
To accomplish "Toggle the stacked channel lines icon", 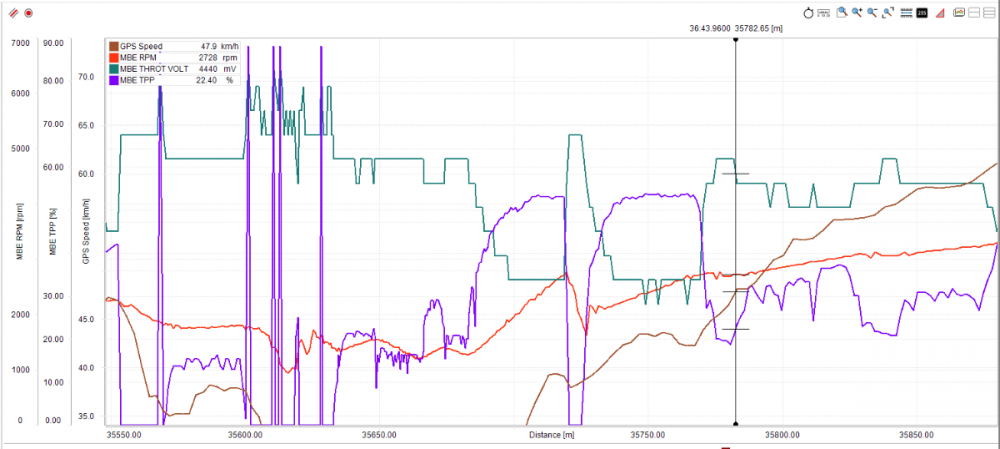I will 906,12.
